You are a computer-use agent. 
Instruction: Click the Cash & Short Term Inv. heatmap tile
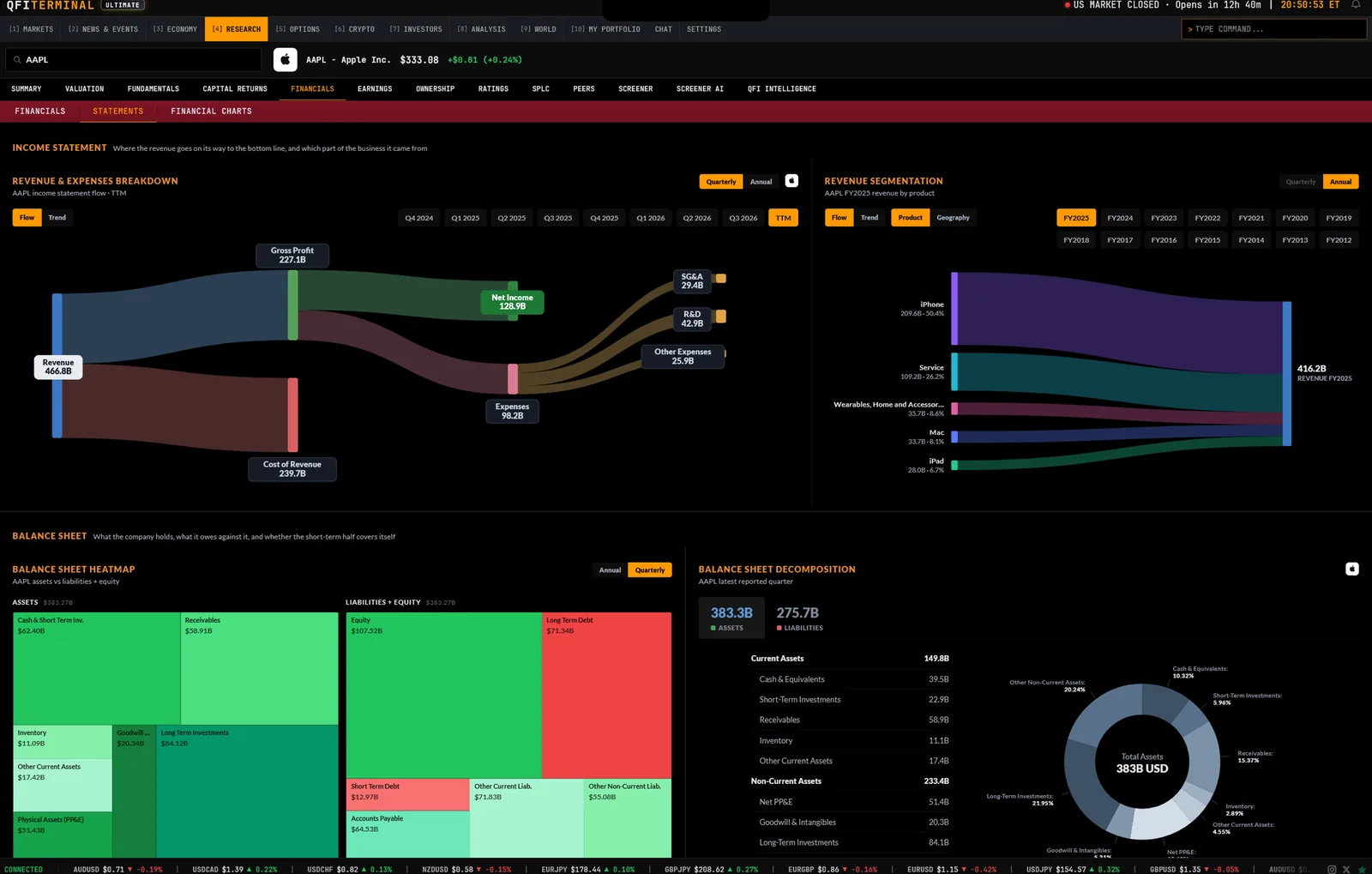97,669
